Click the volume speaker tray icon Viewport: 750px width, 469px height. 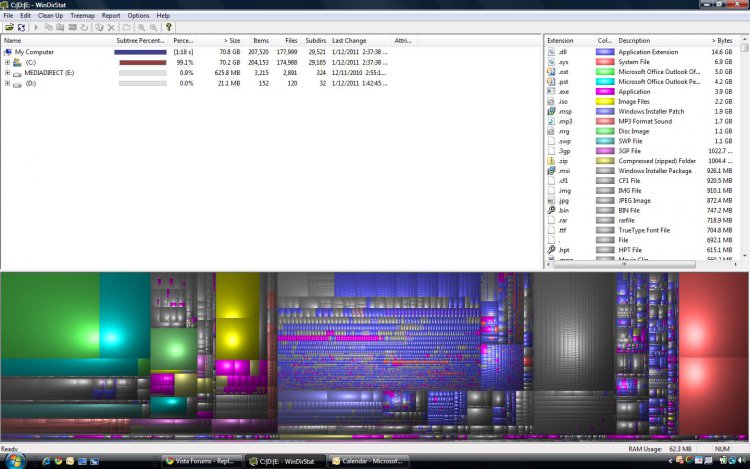click(x=740, y=461)
